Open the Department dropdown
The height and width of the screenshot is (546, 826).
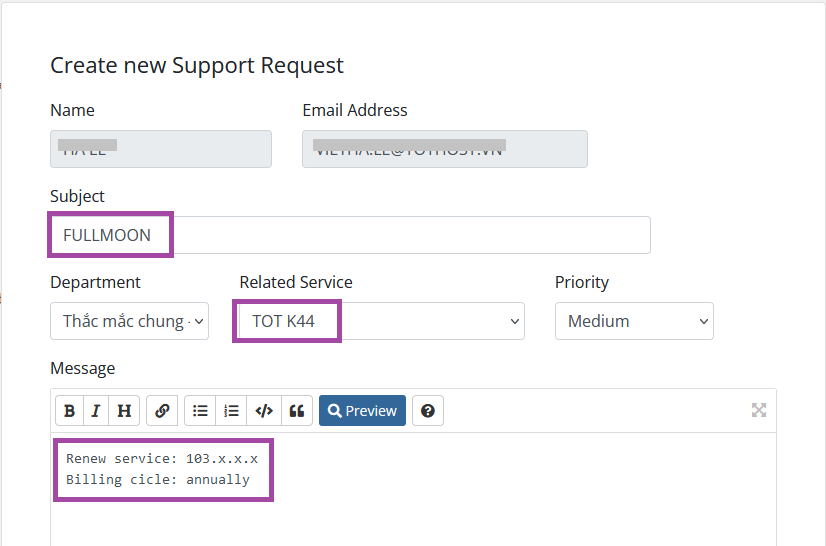129,321
